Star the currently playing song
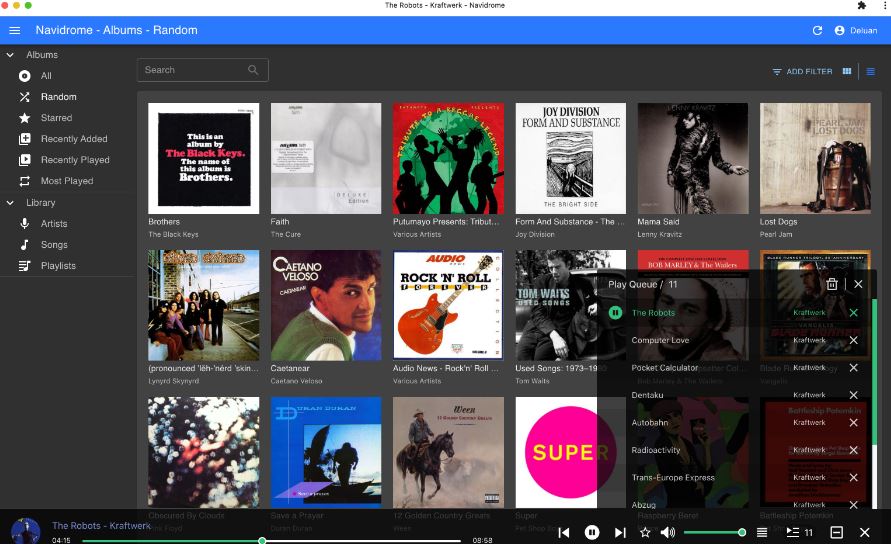Viewport: 891px width, 544px height. tap(645, 533)
